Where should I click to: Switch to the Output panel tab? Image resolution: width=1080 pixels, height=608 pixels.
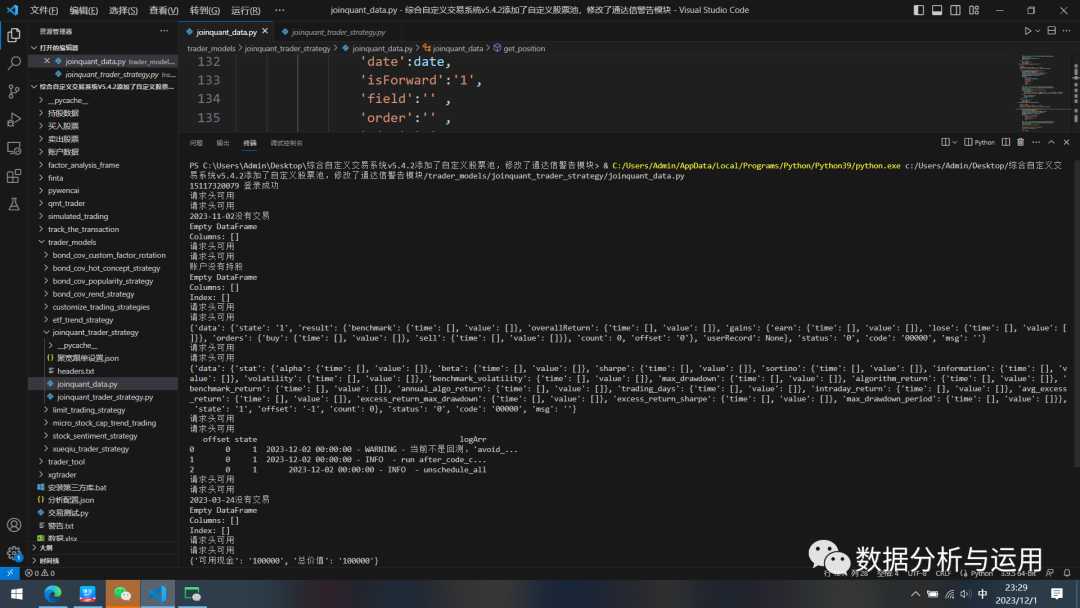(x=222, y=143)
